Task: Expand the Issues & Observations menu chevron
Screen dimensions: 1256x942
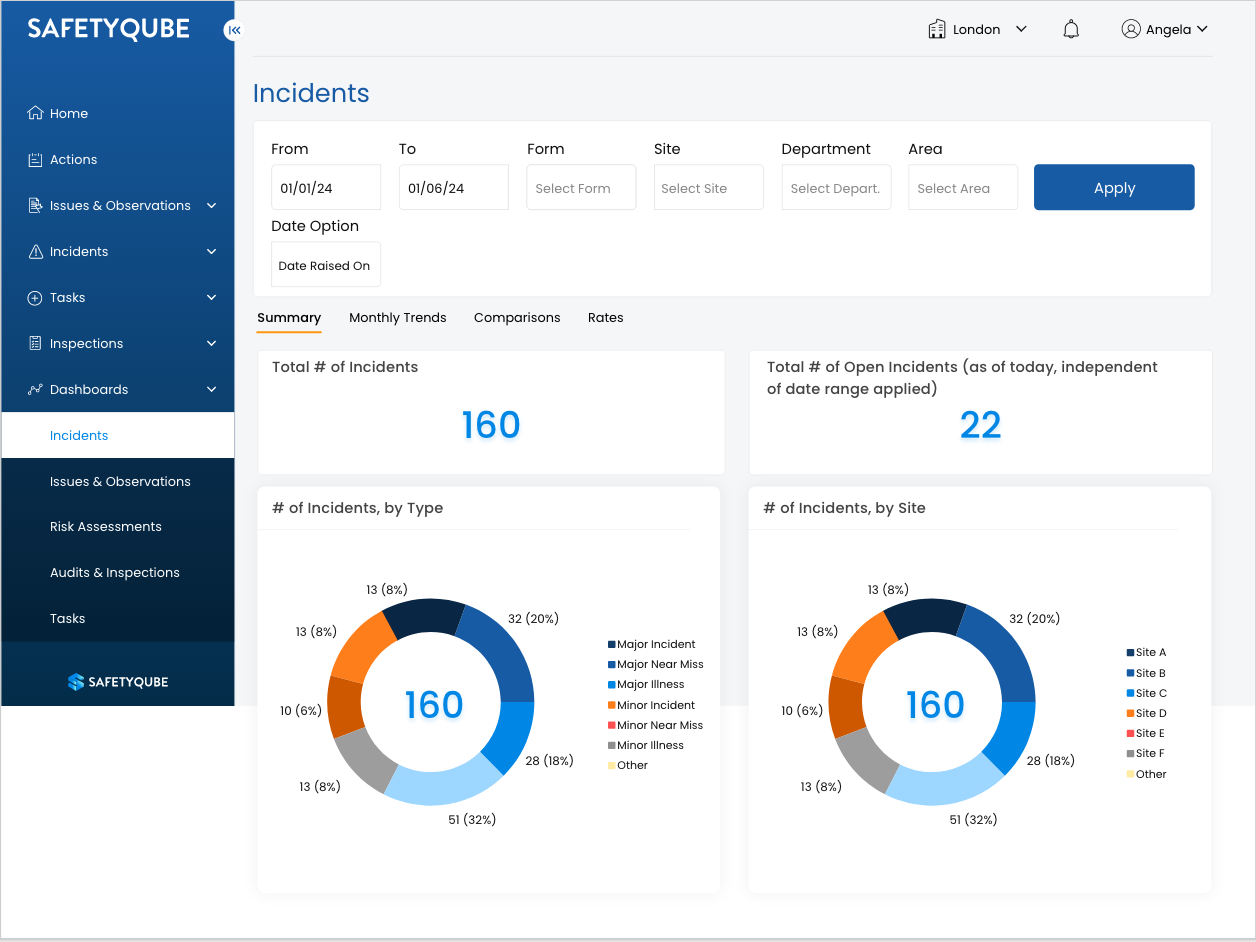Action: click(211, 205)
